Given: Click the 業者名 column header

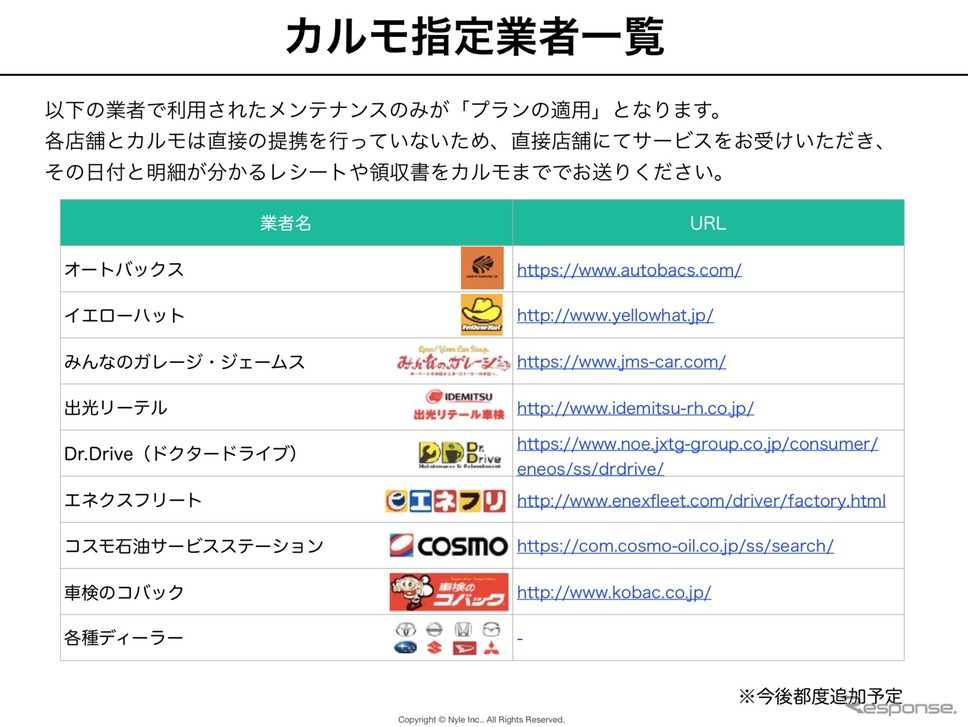Looking at the screenshot, I should (286, 223).
